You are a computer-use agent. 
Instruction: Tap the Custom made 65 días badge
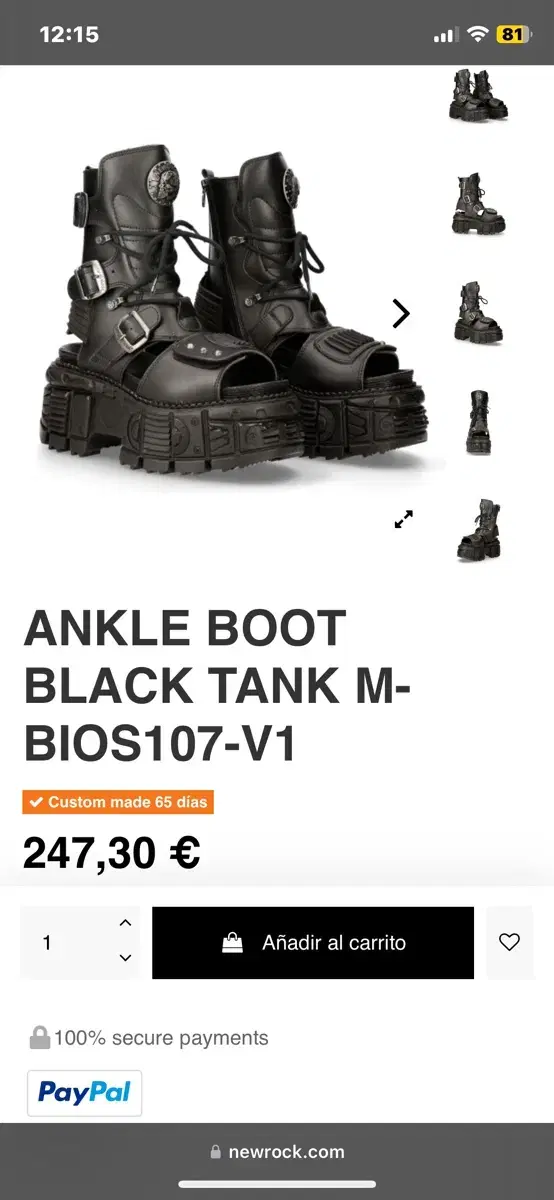pyautogui.click(x=118, y=802)
